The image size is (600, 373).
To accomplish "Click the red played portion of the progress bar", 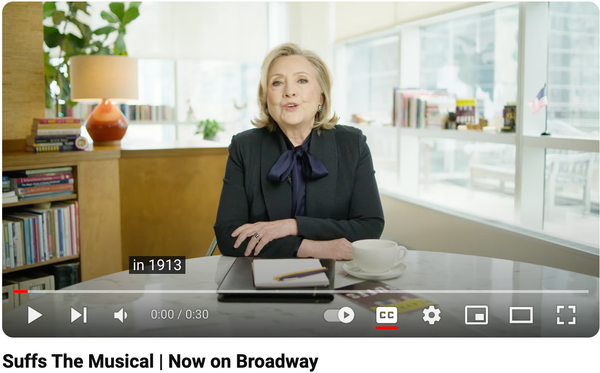I will (21, 292).
